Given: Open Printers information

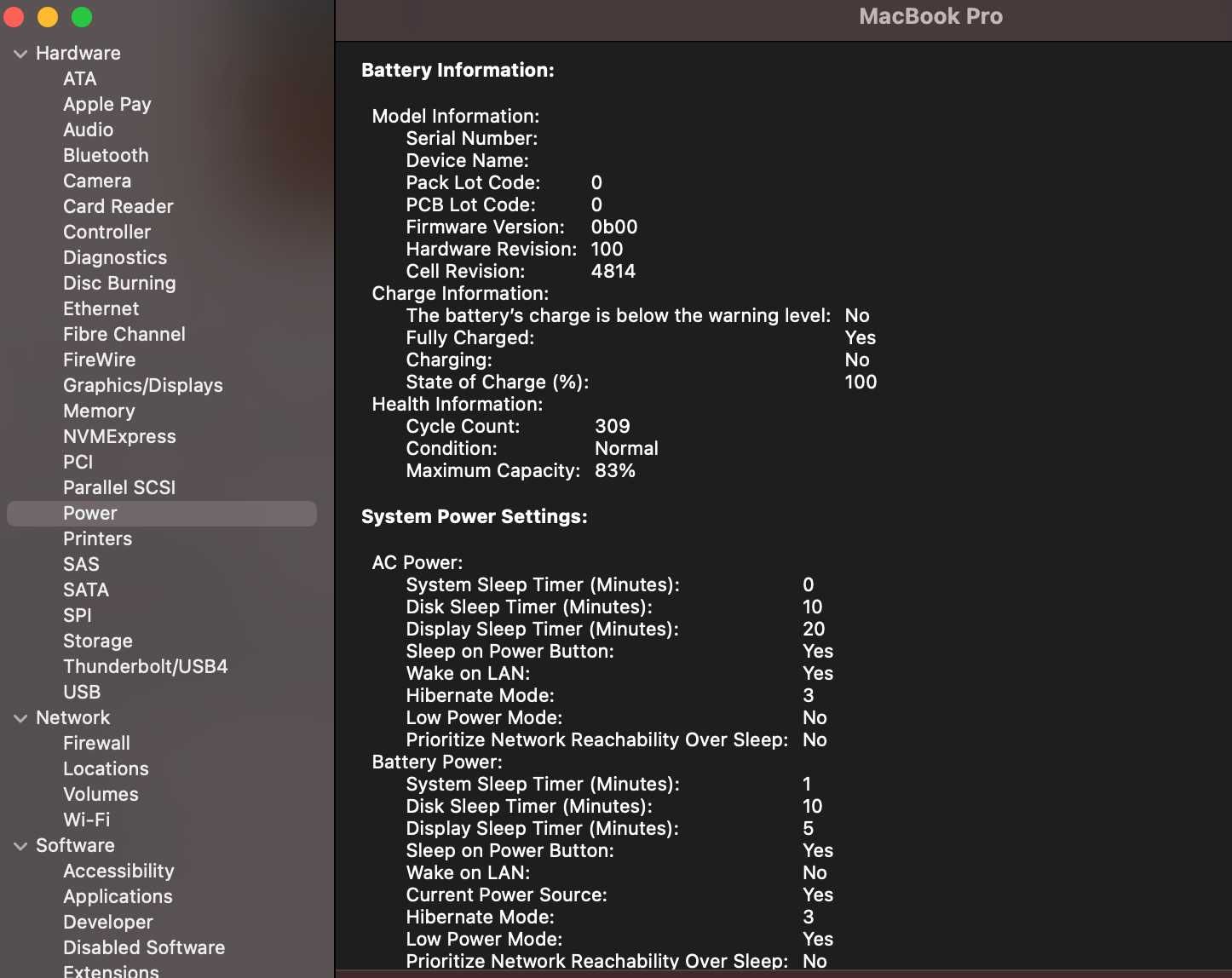Looking at the screenshot, I should point(97,538).
